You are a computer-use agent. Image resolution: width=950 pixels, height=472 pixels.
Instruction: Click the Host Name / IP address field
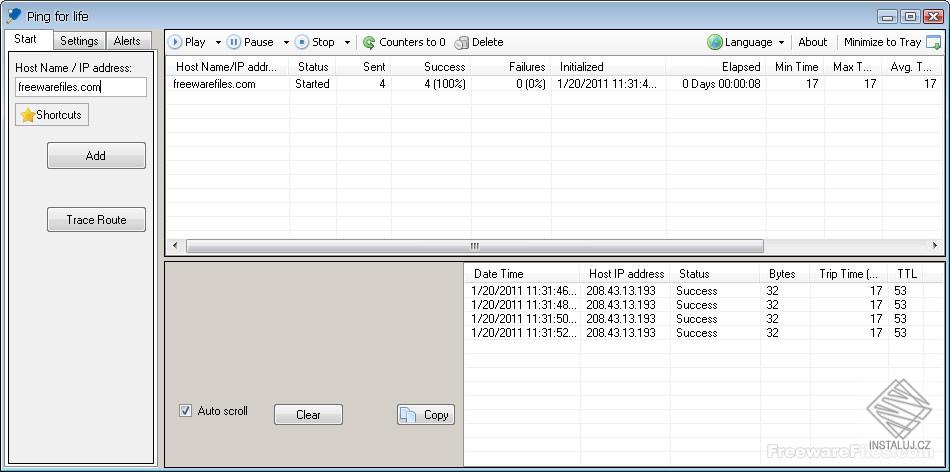(81, 87)
